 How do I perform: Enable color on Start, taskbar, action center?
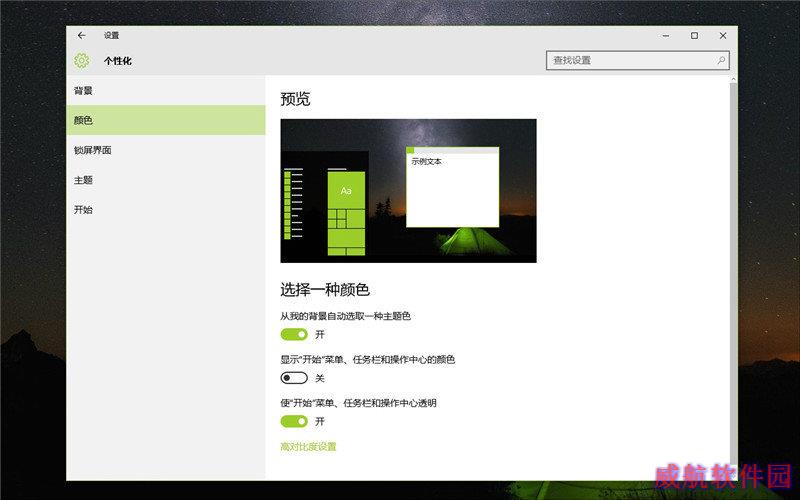tap(294, 378)
